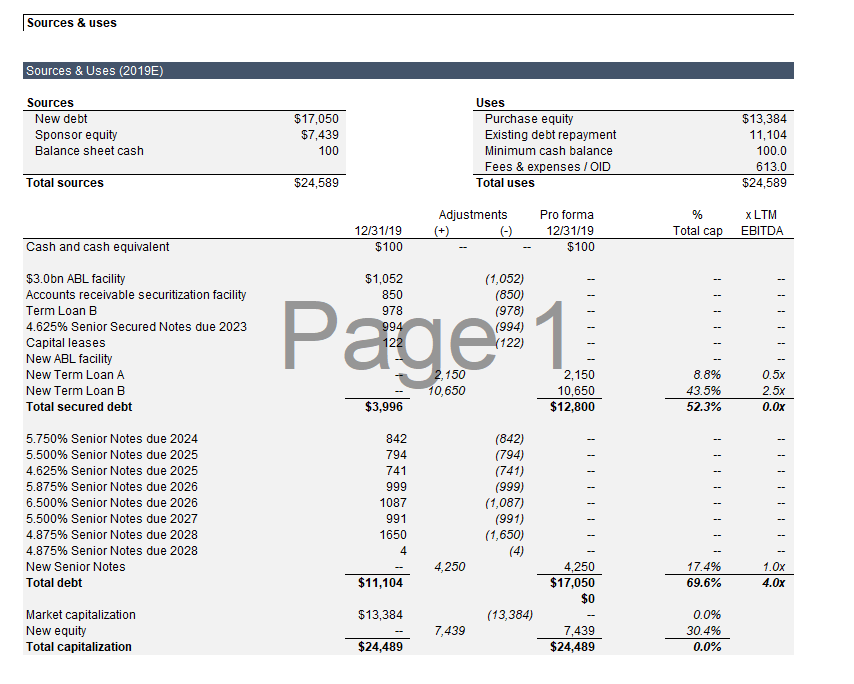The width and height of the screenshot is (854, 684).
Task: Select the 'Fees & expenses / OID' label
Action: [547, 167]
